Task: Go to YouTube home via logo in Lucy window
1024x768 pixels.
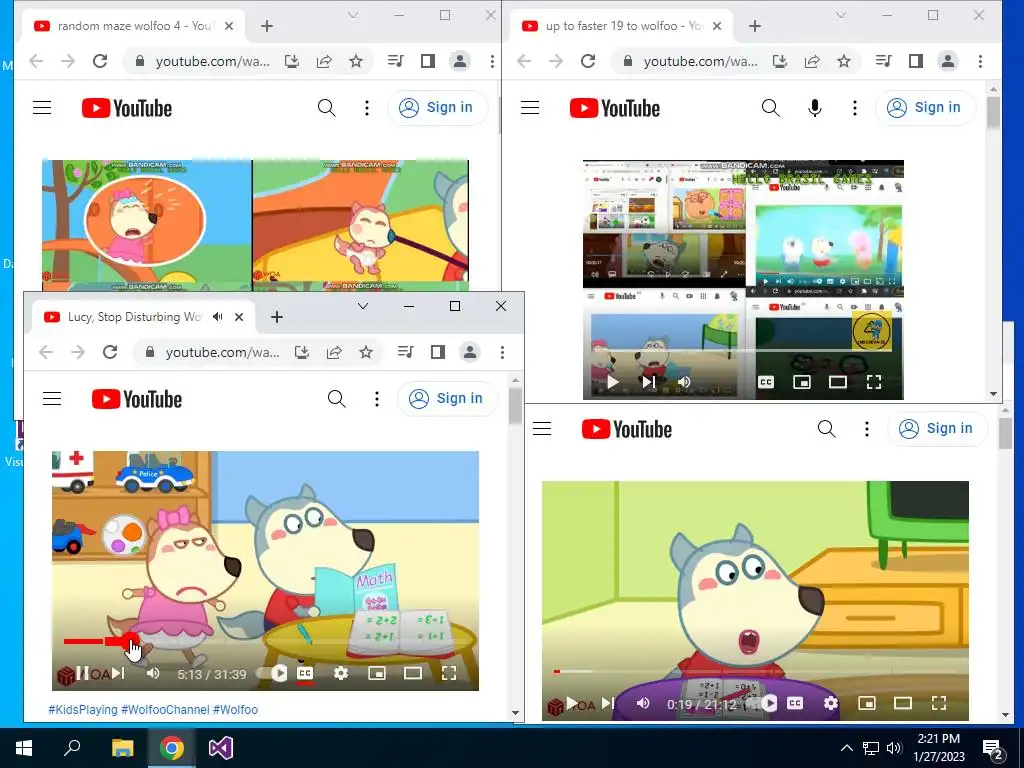Action: coord(136,399)
